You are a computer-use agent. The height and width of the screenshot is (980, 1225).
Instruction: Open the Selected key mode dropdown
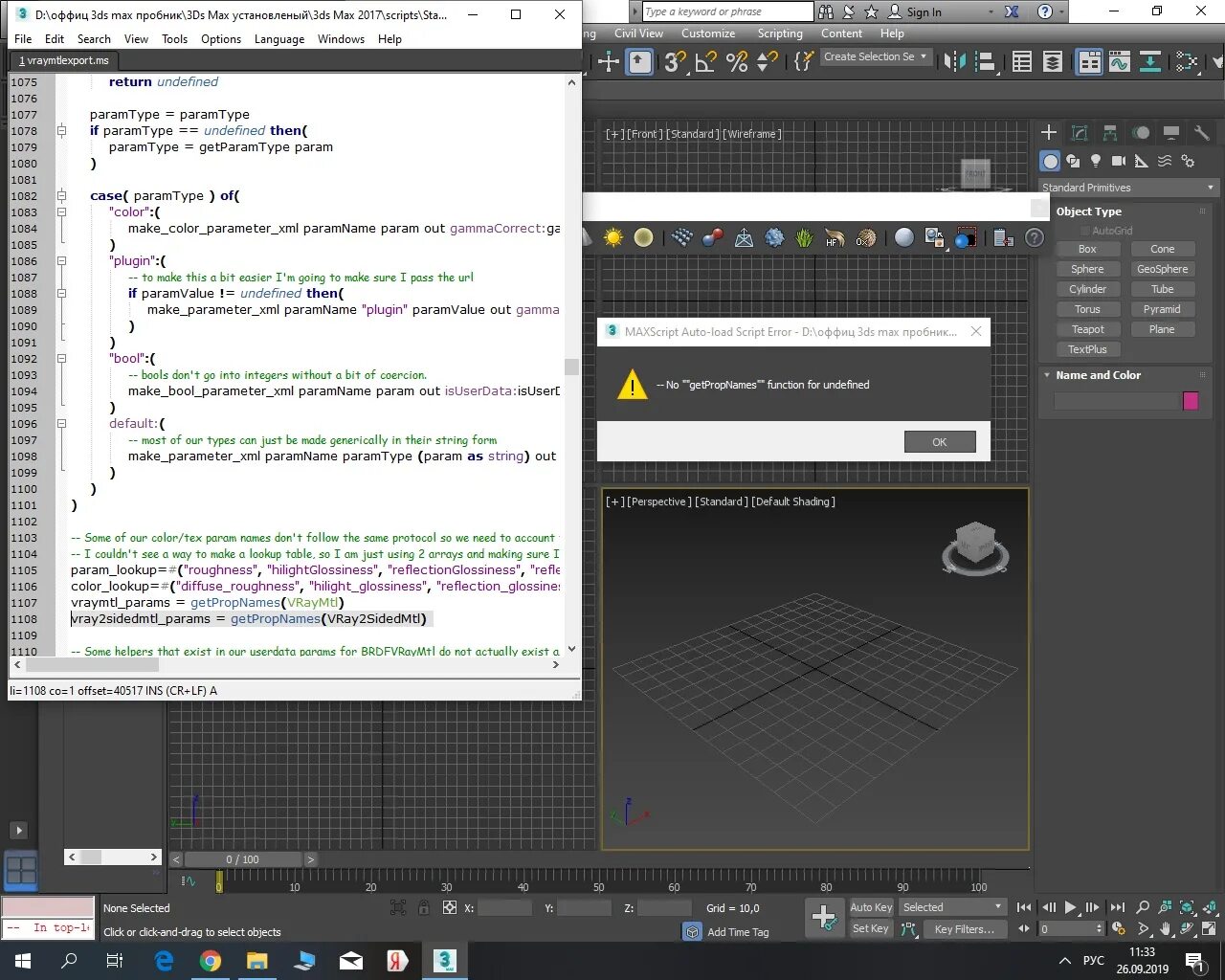point(952,907)
